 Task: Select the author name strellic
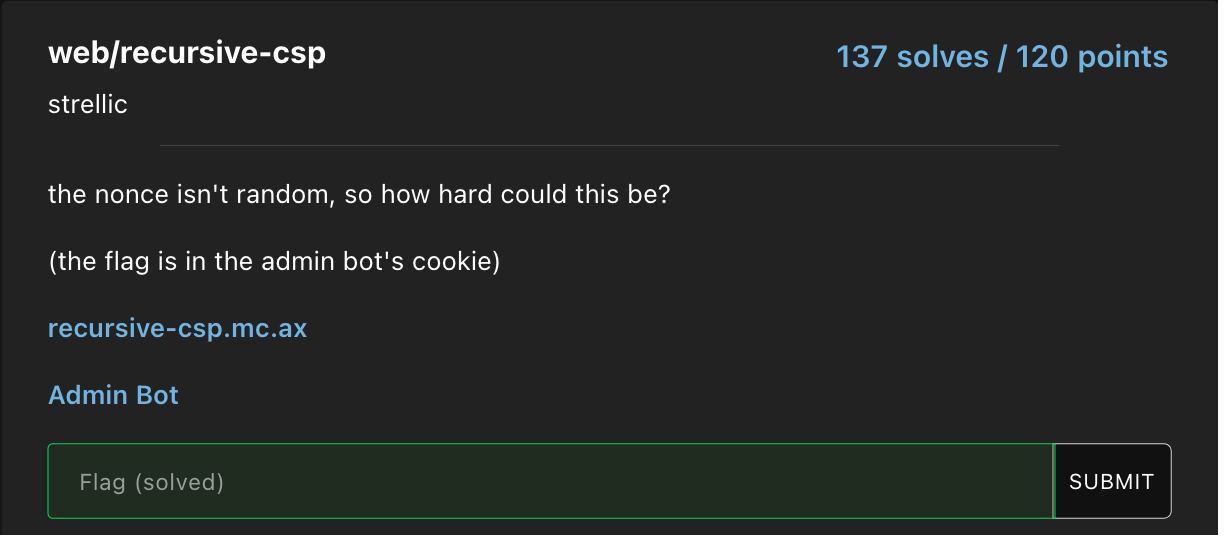tap(88, 104)
